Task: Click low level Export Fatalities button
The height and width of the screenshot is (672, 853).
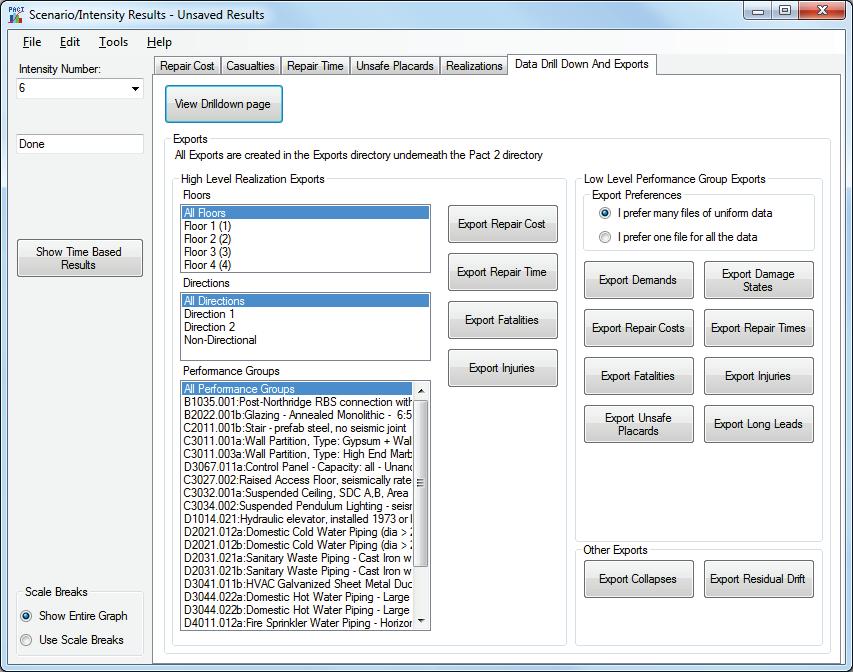Action: (639, 376)
